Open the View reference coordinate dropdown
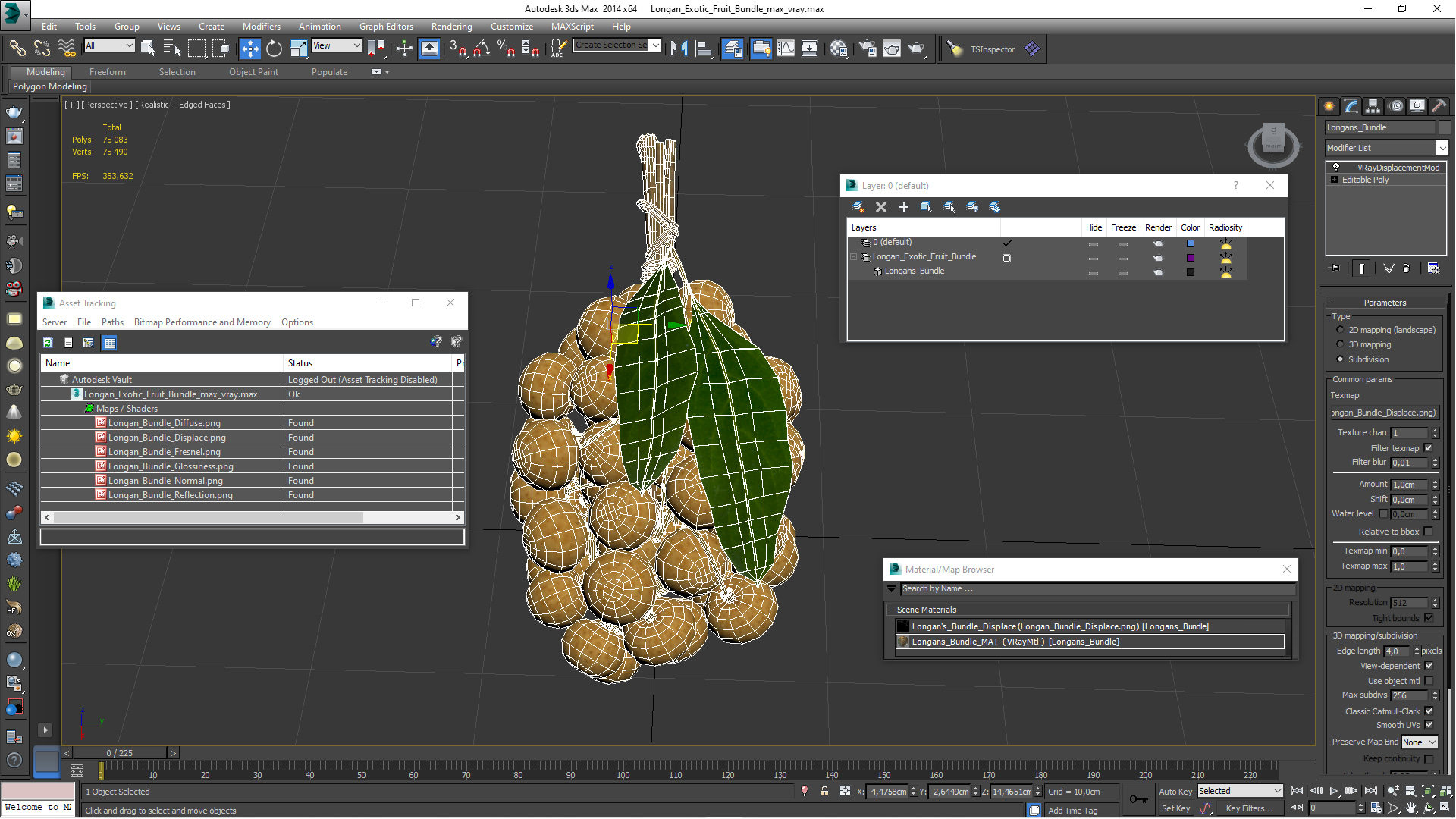1456x819 pixels. [337, 45]
